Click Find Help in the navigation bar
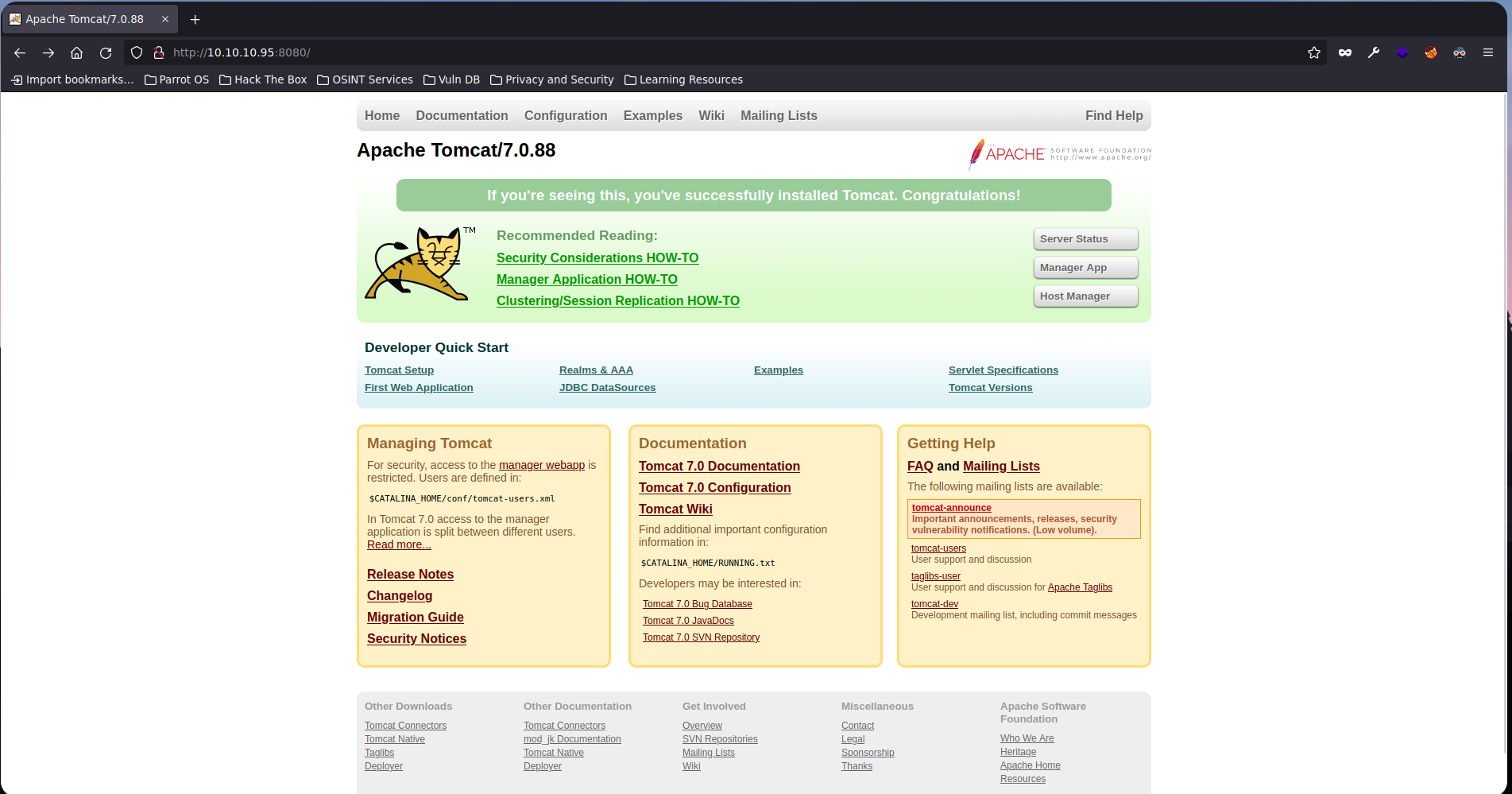 [x=1114, y=116]
